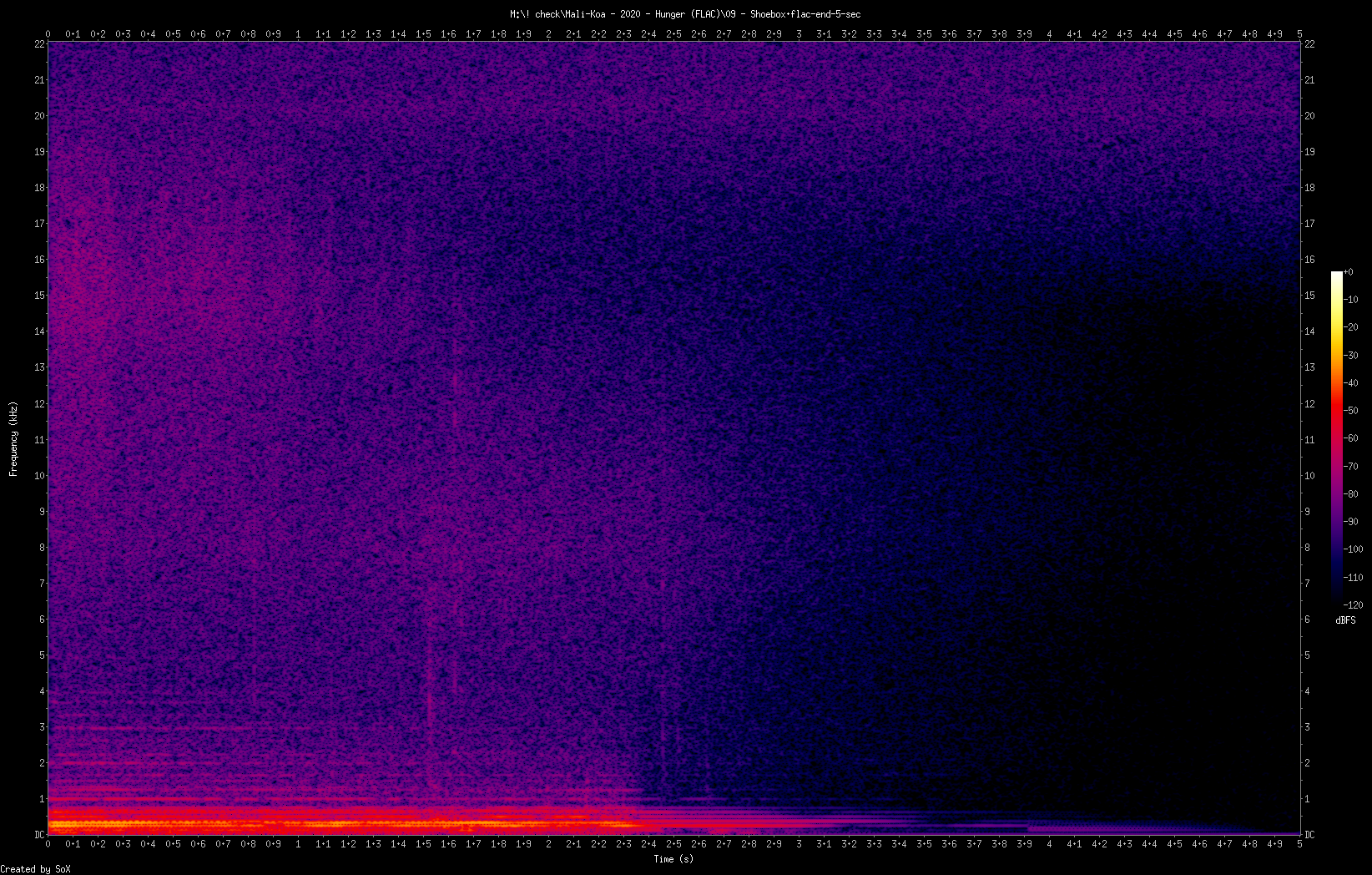Click the "1·5" second tick on the top time axis
The width and height of the screenshot is (1372, 875).
tap(423, 34)
